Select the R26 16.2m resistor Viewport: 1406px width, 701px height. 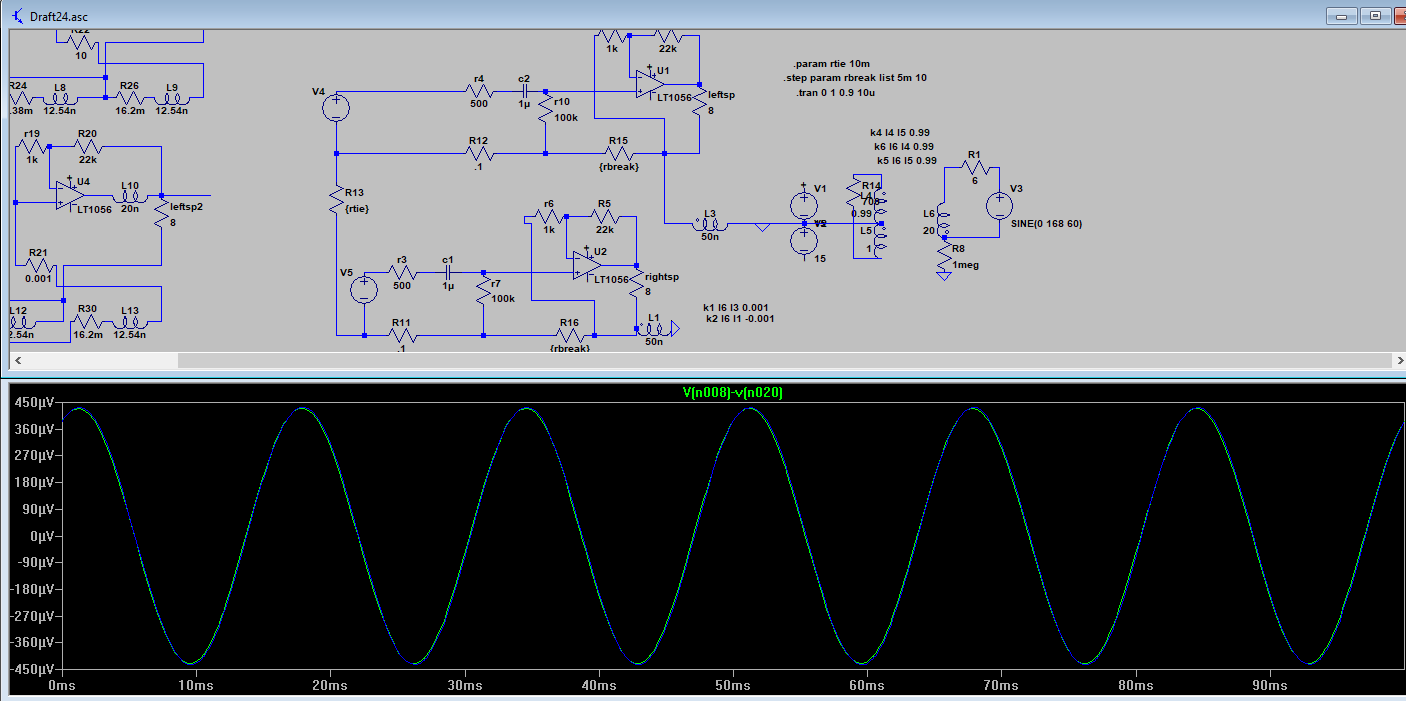click(129, 98)
